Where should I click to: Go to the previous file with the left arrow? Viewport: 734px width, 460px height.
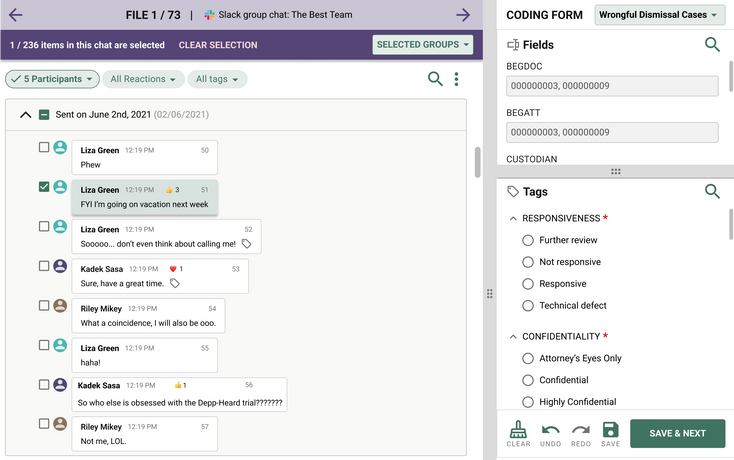pyautogui.click(x=15, y=15)
